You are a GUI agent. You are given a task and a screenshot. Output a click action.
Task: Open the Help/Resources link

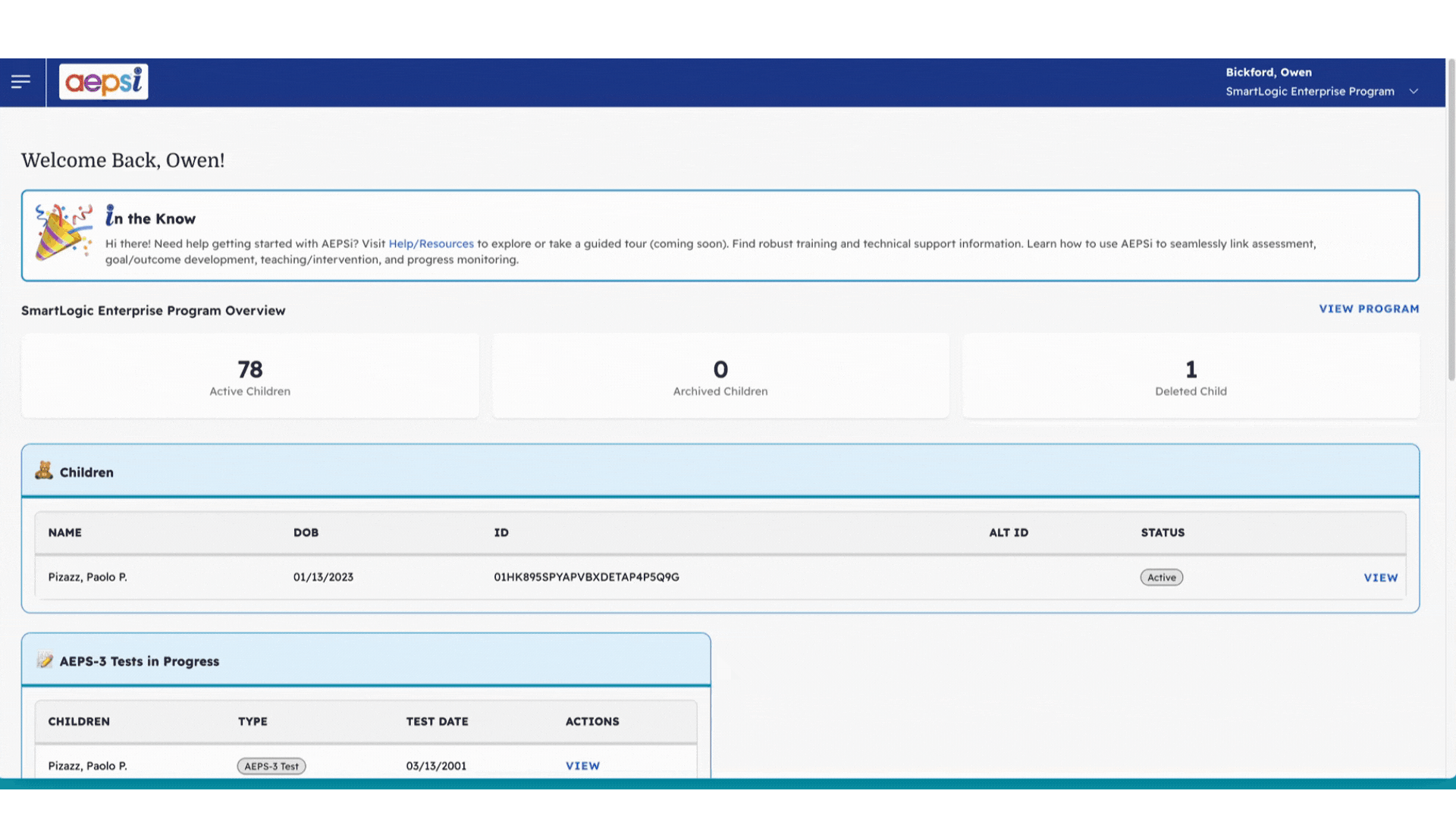click(431, 243)
